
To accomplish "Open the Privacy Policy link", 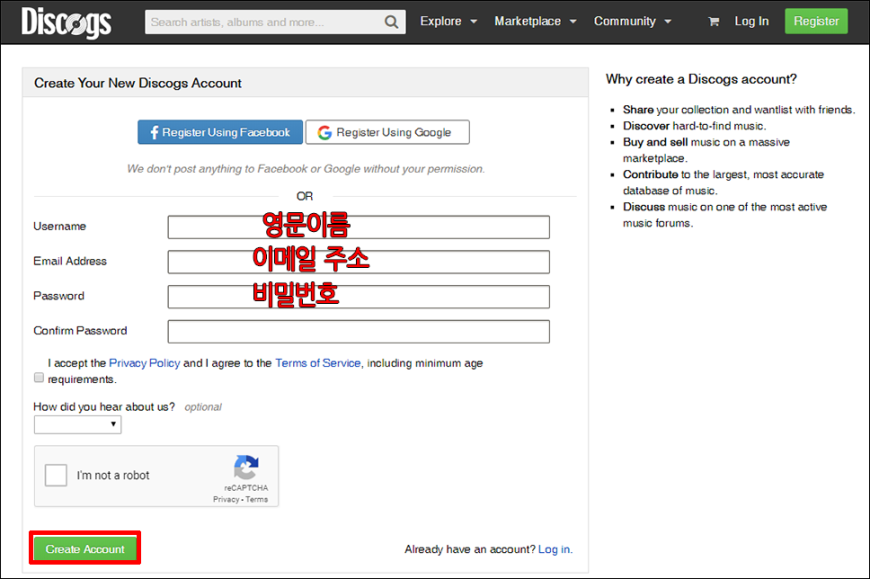I will [144, 363].
